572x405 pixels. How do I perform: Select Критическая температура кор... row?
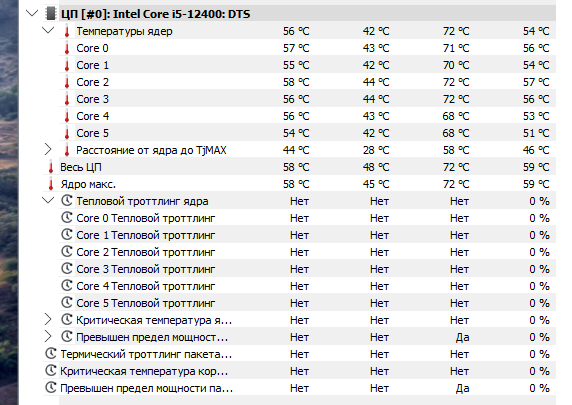pyautogui.click(x=299, y=371)
